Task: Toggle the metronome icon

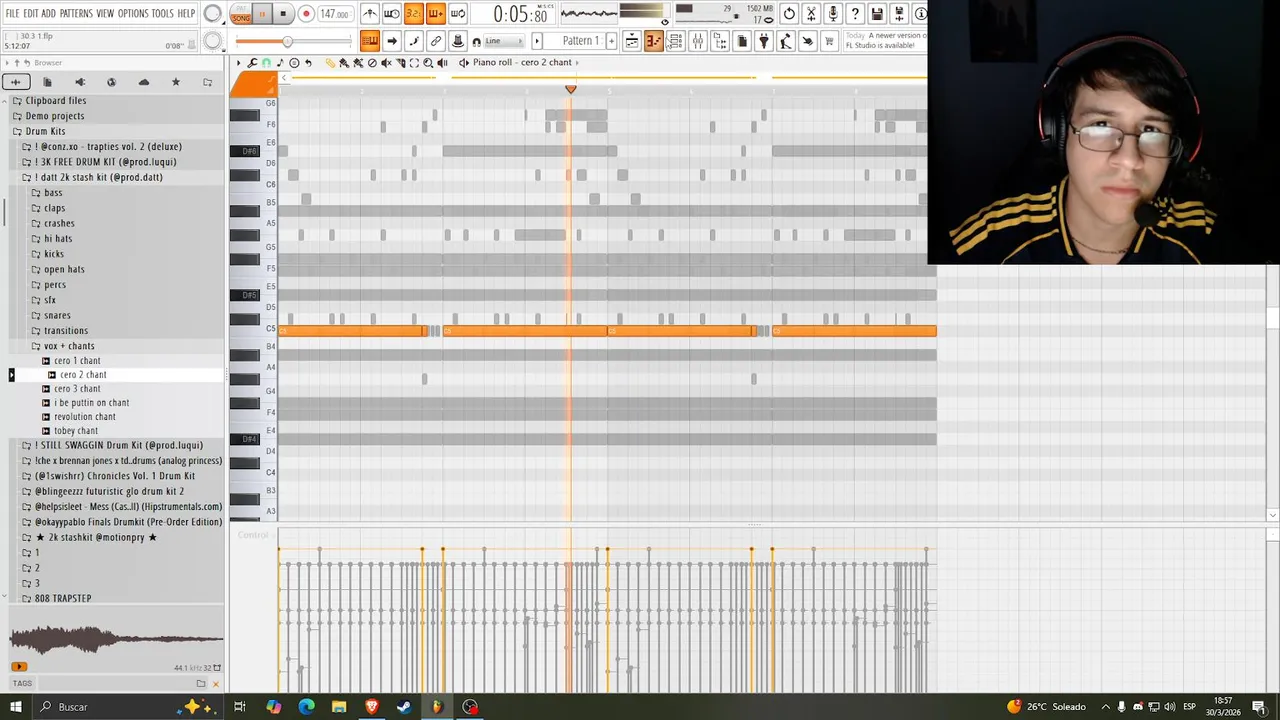Action: tap(370, 14)
